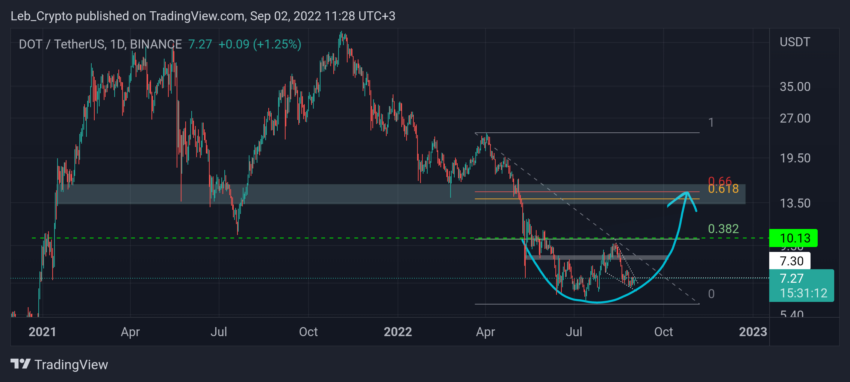Click the large gray resistance zone rectangle
The height and width of the screenshot is (382, 850).
401,194
